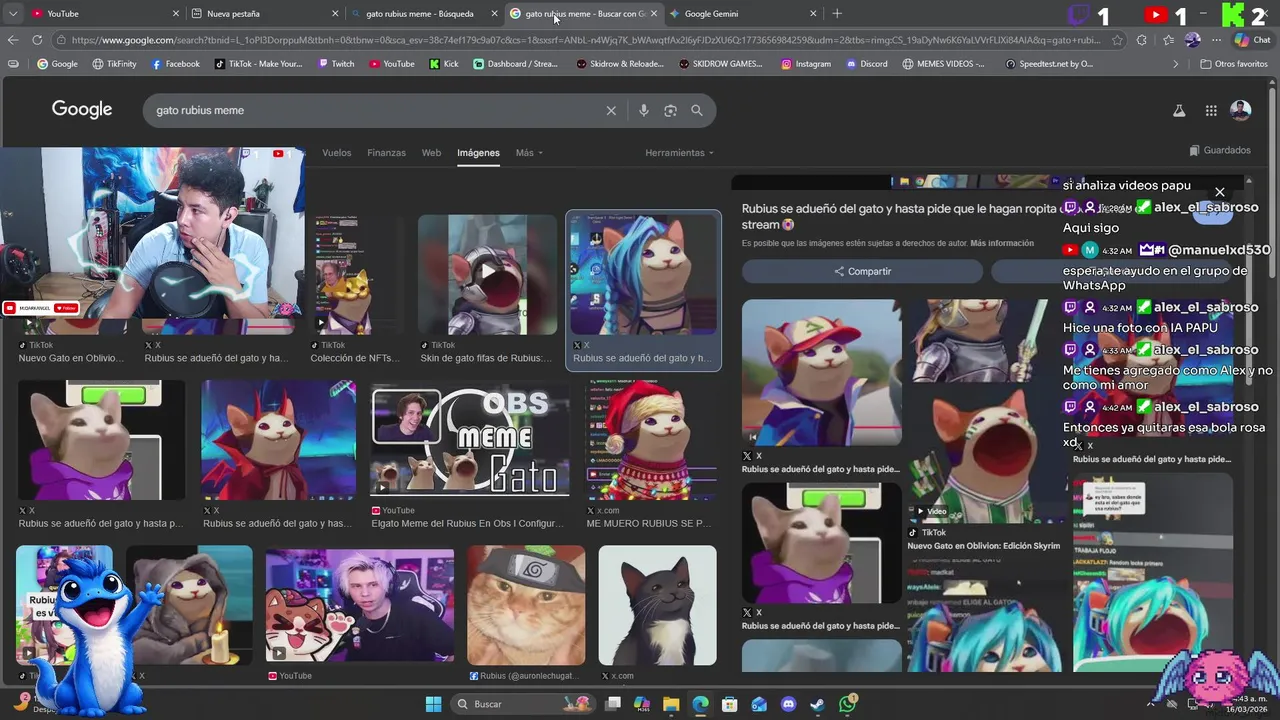Screen dimensions: 1280x720
Task: Clear the search box with X icon
Action: pyautogui.click(x=611, y=110)
